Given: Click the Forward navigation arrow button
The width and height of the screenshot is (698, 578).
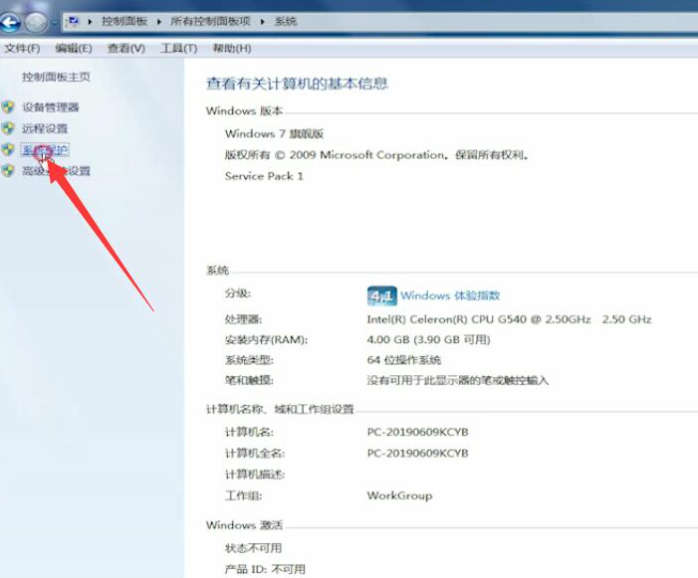Looking at the screenshot, I should point(36,21).
